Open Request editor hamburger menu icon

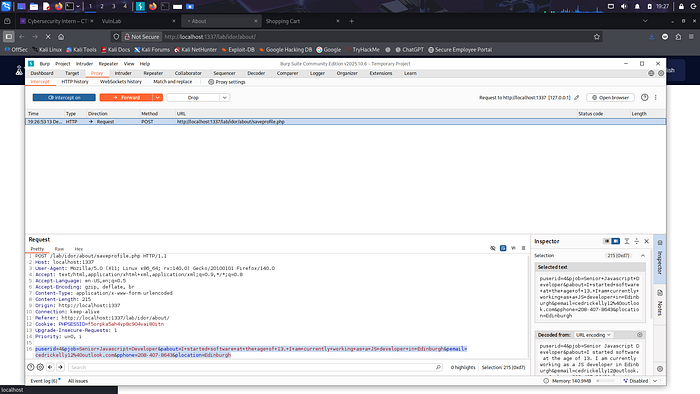tap(523, 248)
